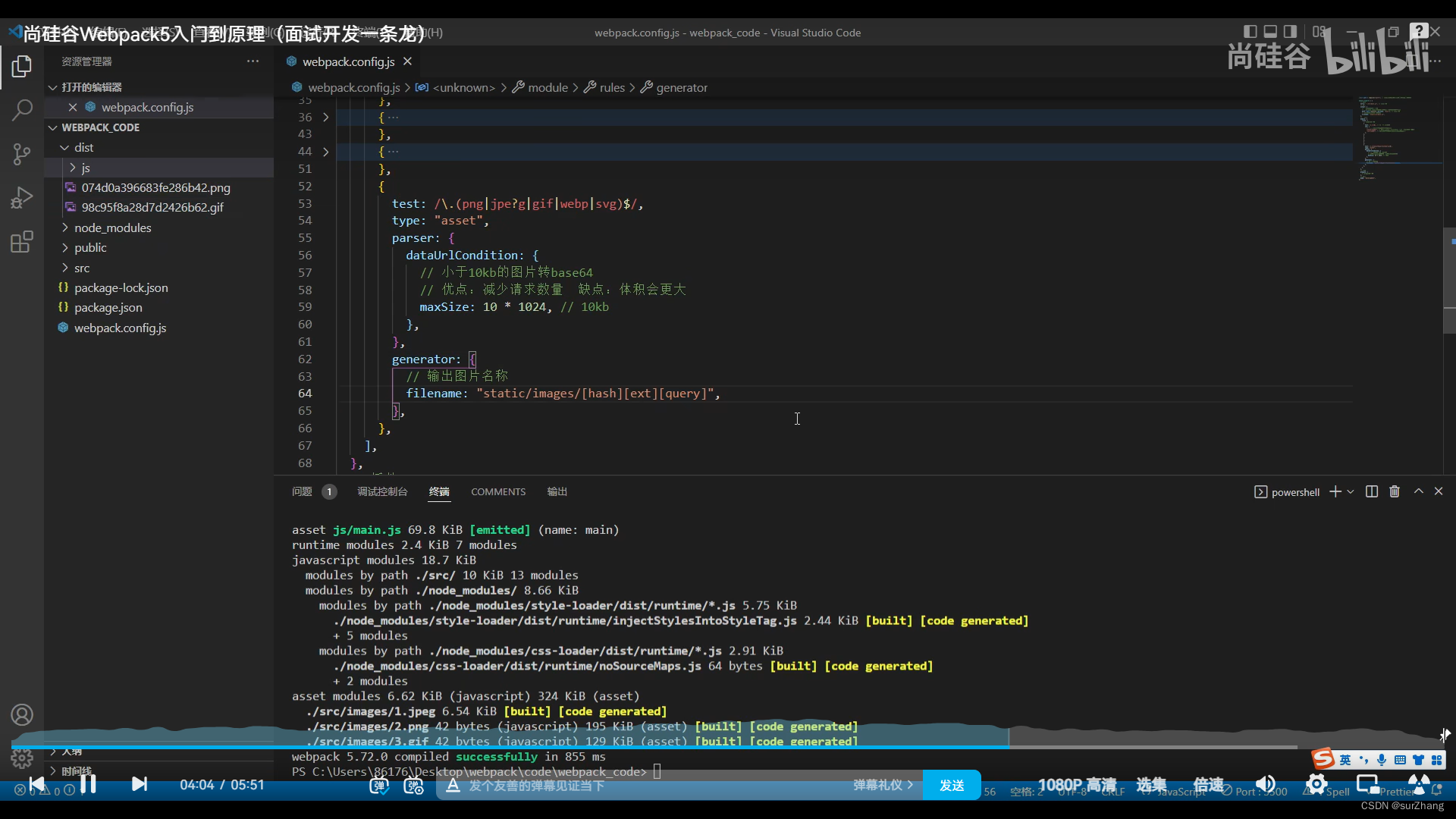This screenshot has width=1456, height=819.
Task: Unfold code block at line 36
Action: click(x=326, y=118)
